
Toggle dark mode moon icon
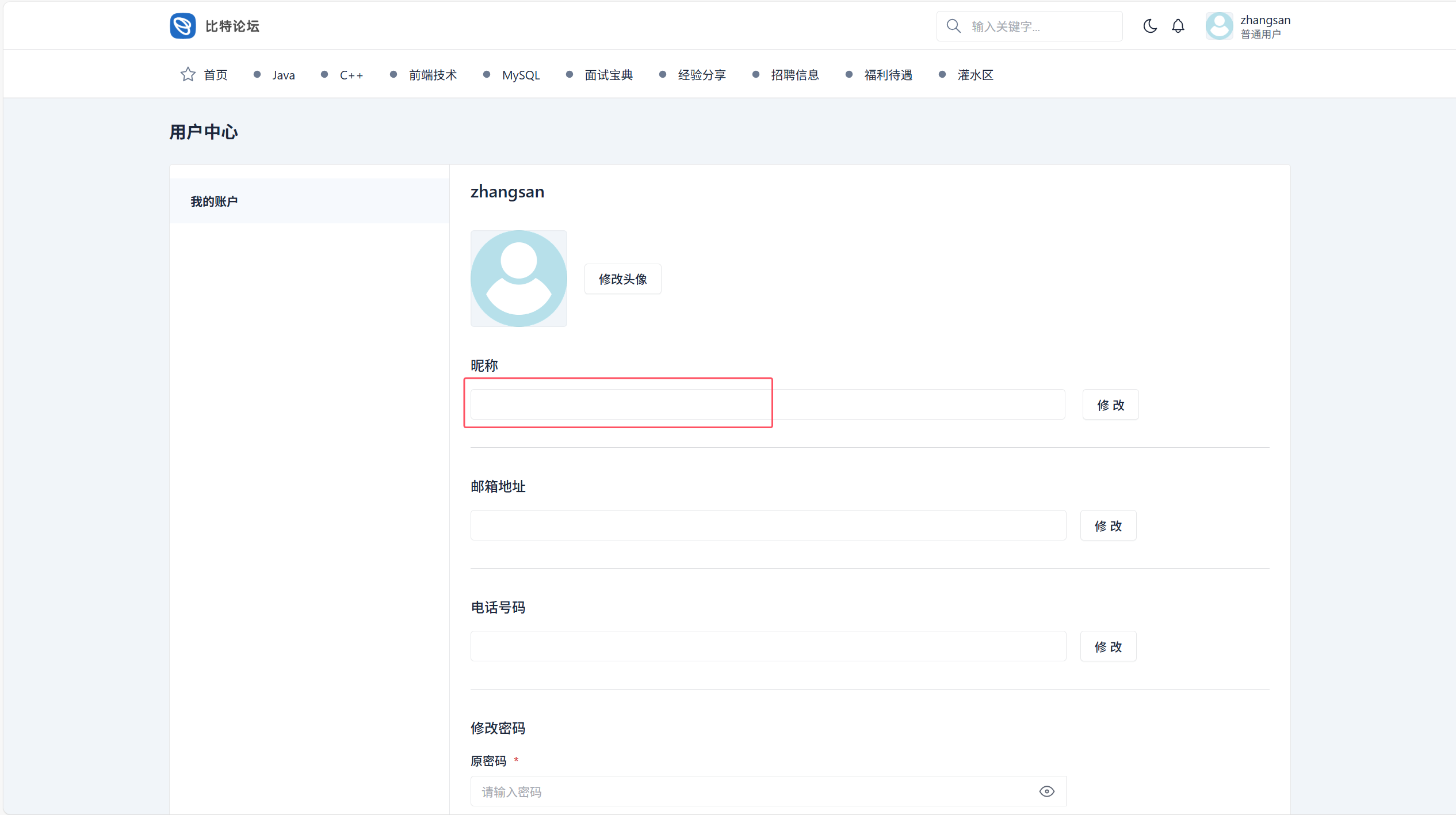(1149, 26)
